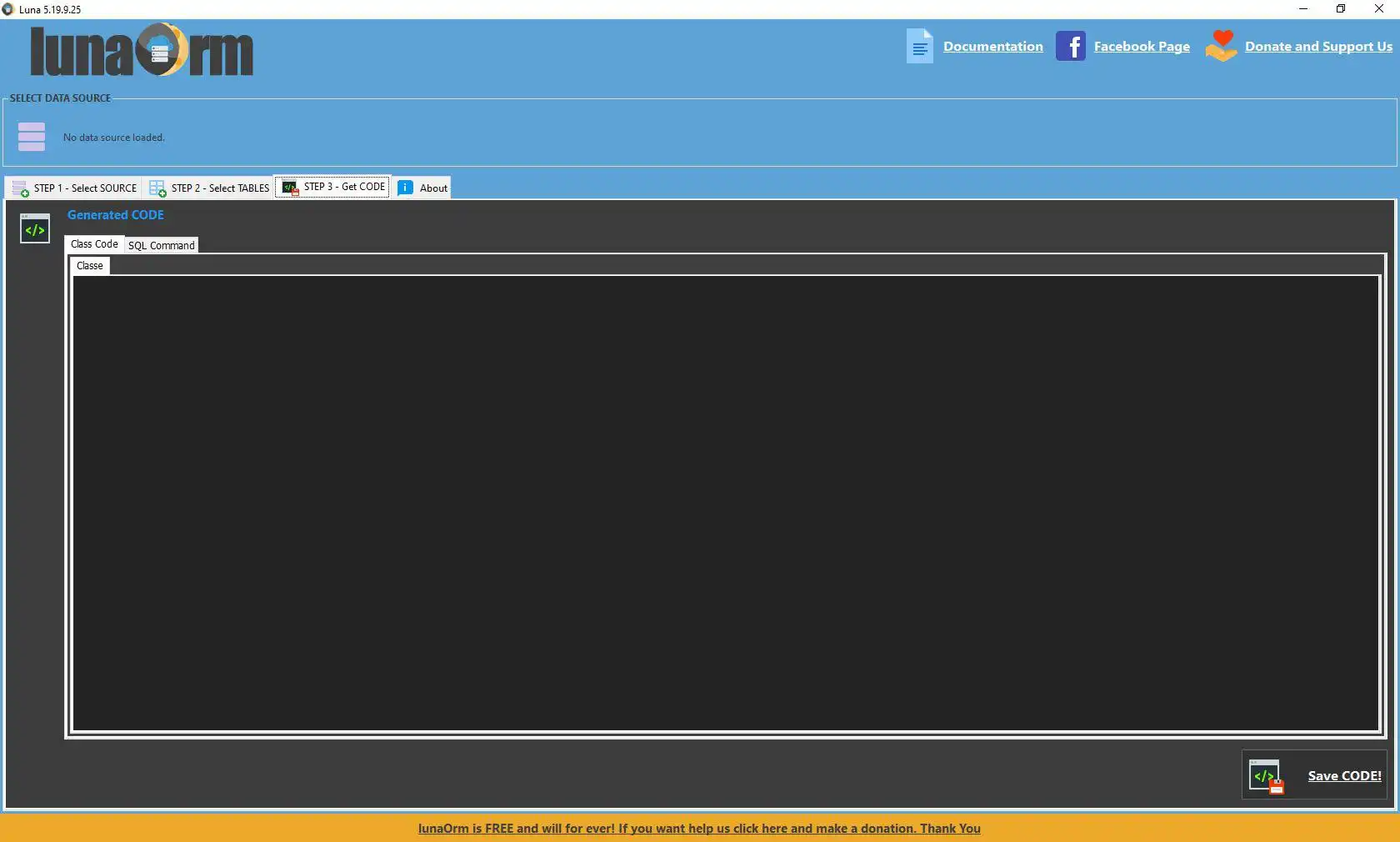The image size is (1400, 842).
Task: Click the STEP 1 database plus icon
Action: tap(20, 188)
